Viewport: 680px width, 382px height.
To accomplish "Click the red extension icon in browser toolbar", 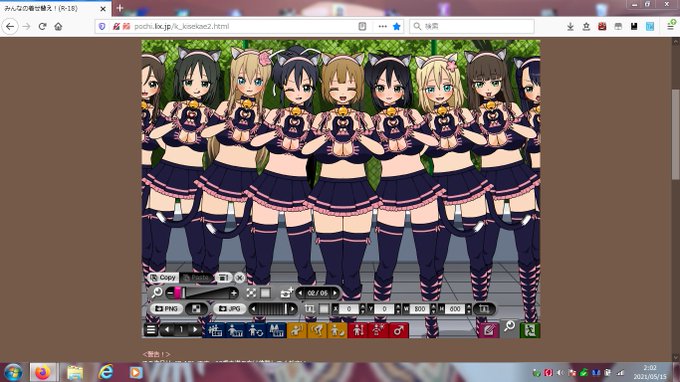I will 602,26.
